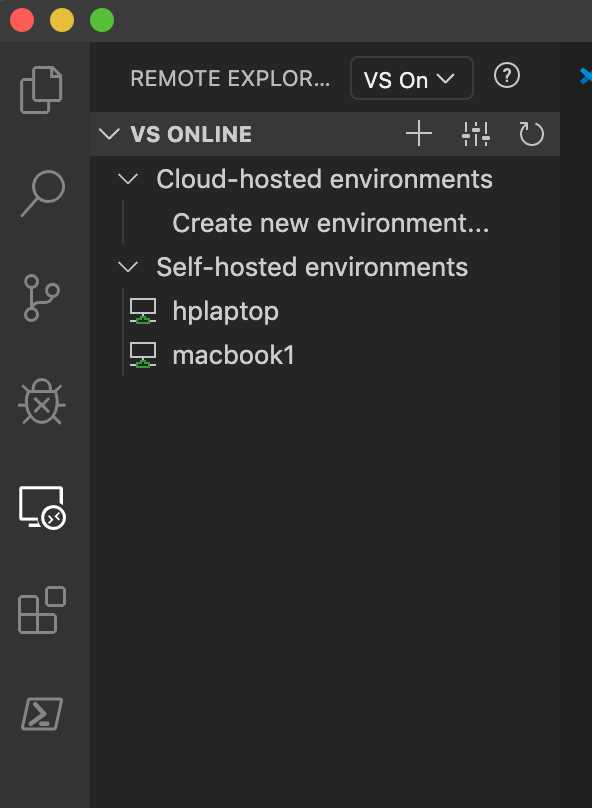592x808 pixels.
Task: Open the Extensions view
Action: [x=42, y=610]
